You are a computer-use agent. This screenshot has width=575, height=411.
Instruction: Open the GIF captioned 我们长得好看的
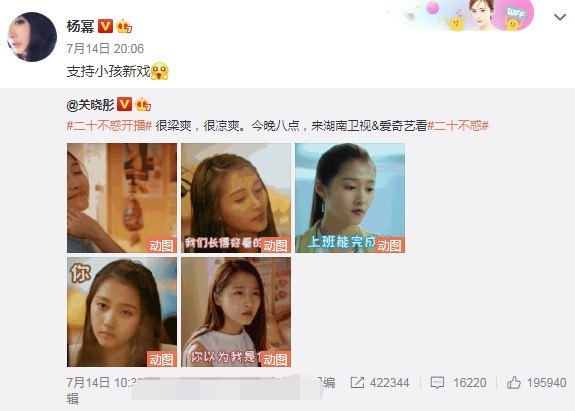[x=236, y=198]
